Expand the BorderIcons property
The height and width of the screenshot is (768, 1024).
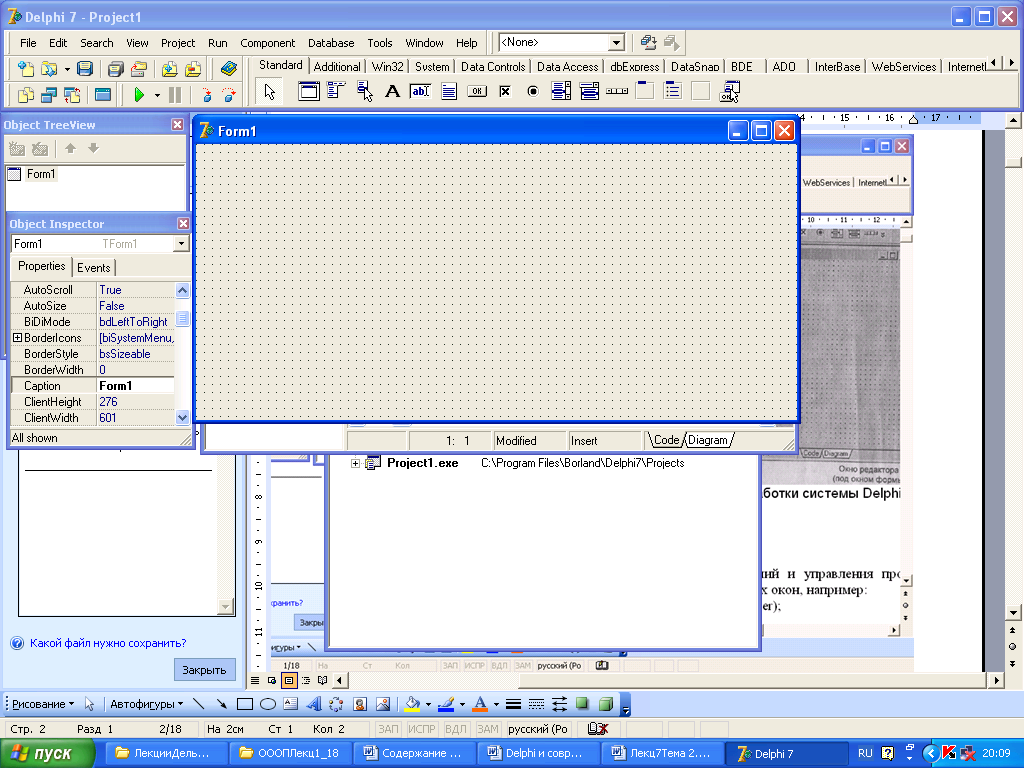tap(17, 338)
